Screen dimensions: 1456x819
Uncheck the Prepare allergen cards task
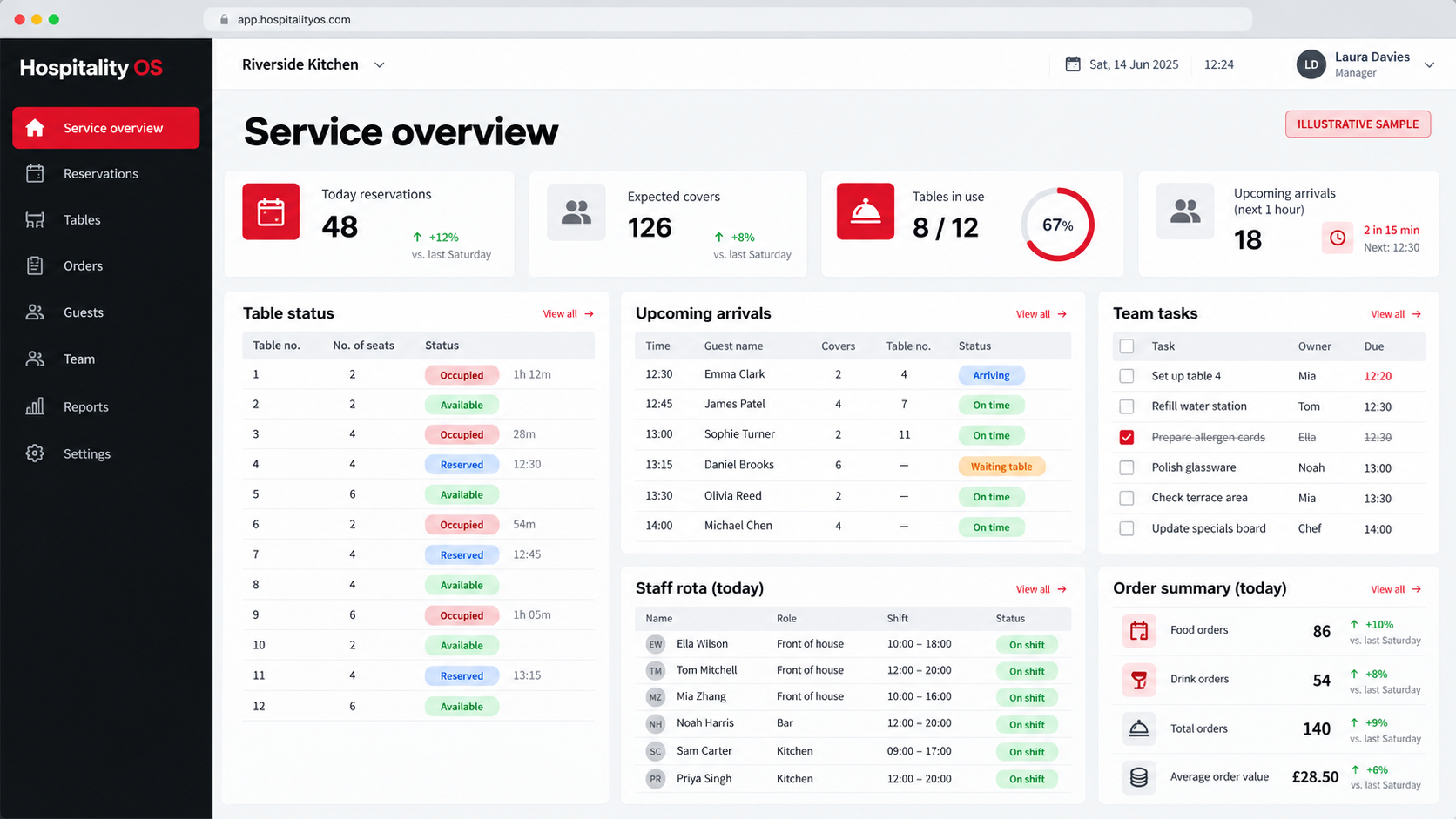(1127, 437)
